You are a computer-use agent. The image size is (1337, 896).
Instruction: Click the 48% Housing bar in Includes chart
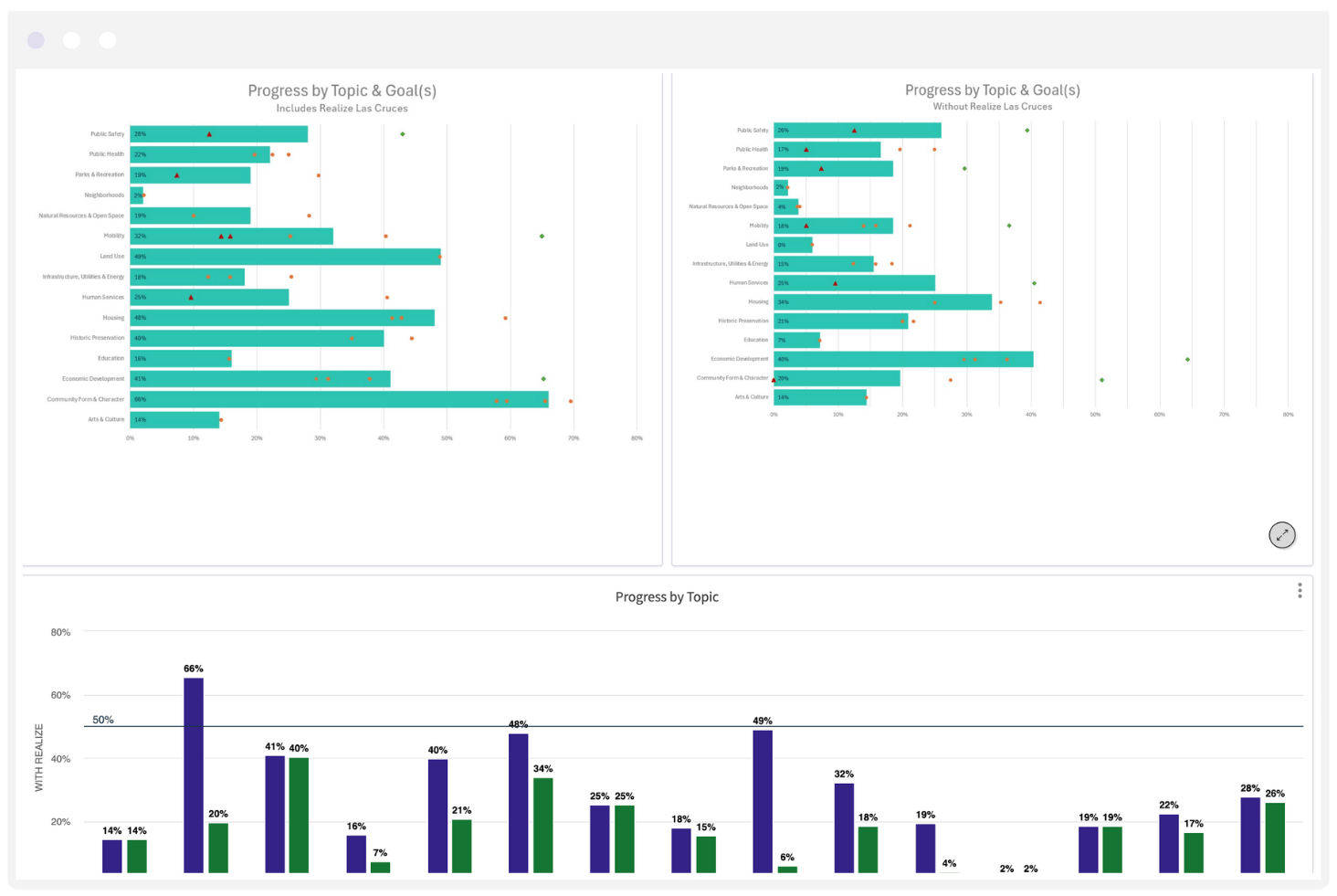click(x=282, y=318)
